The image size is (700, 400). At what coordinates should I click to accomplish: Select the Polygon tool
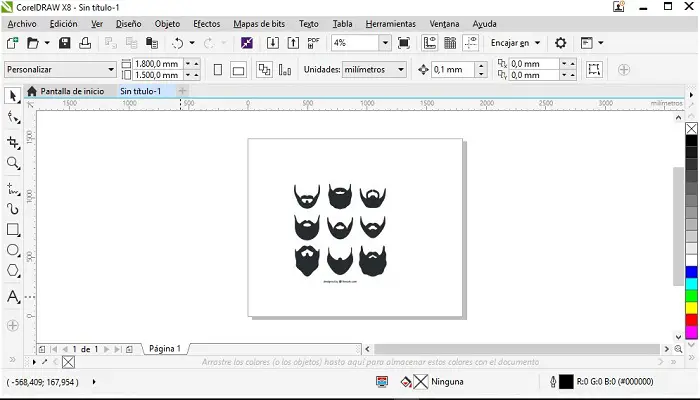(13, 271)
